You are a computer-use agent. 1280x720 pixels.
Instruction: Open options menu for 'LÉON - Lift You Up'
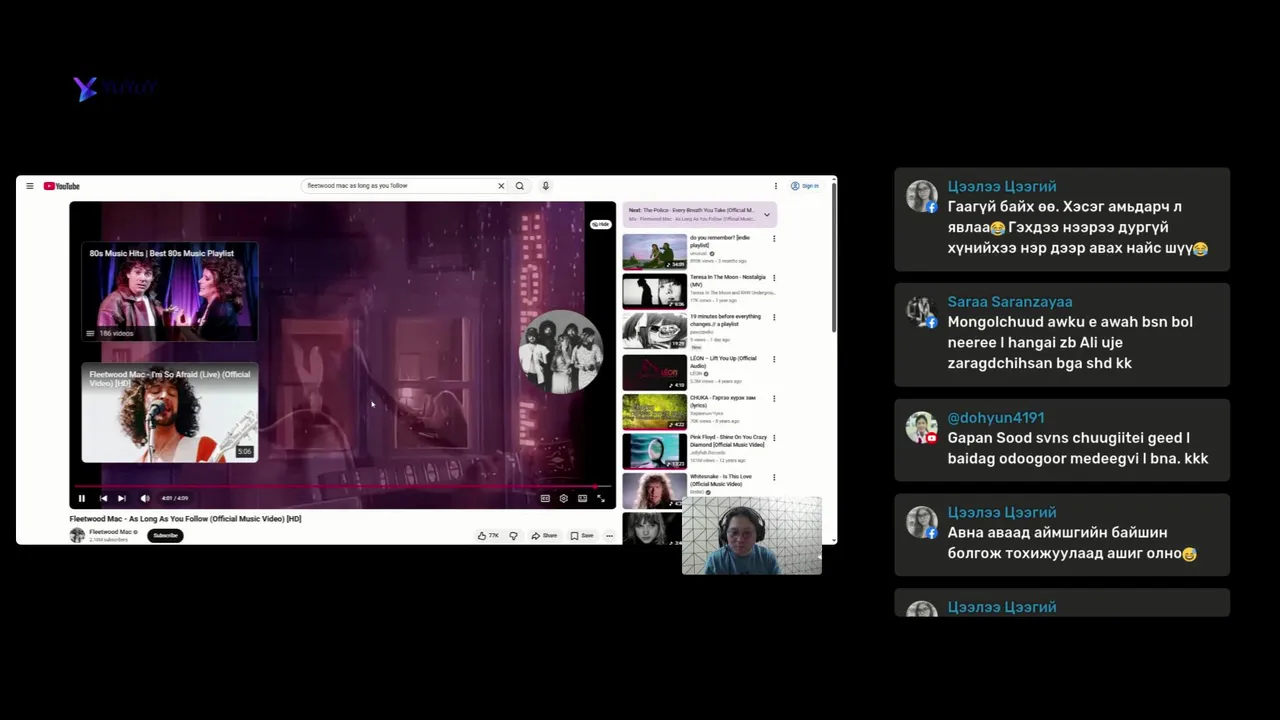[774, 359]
